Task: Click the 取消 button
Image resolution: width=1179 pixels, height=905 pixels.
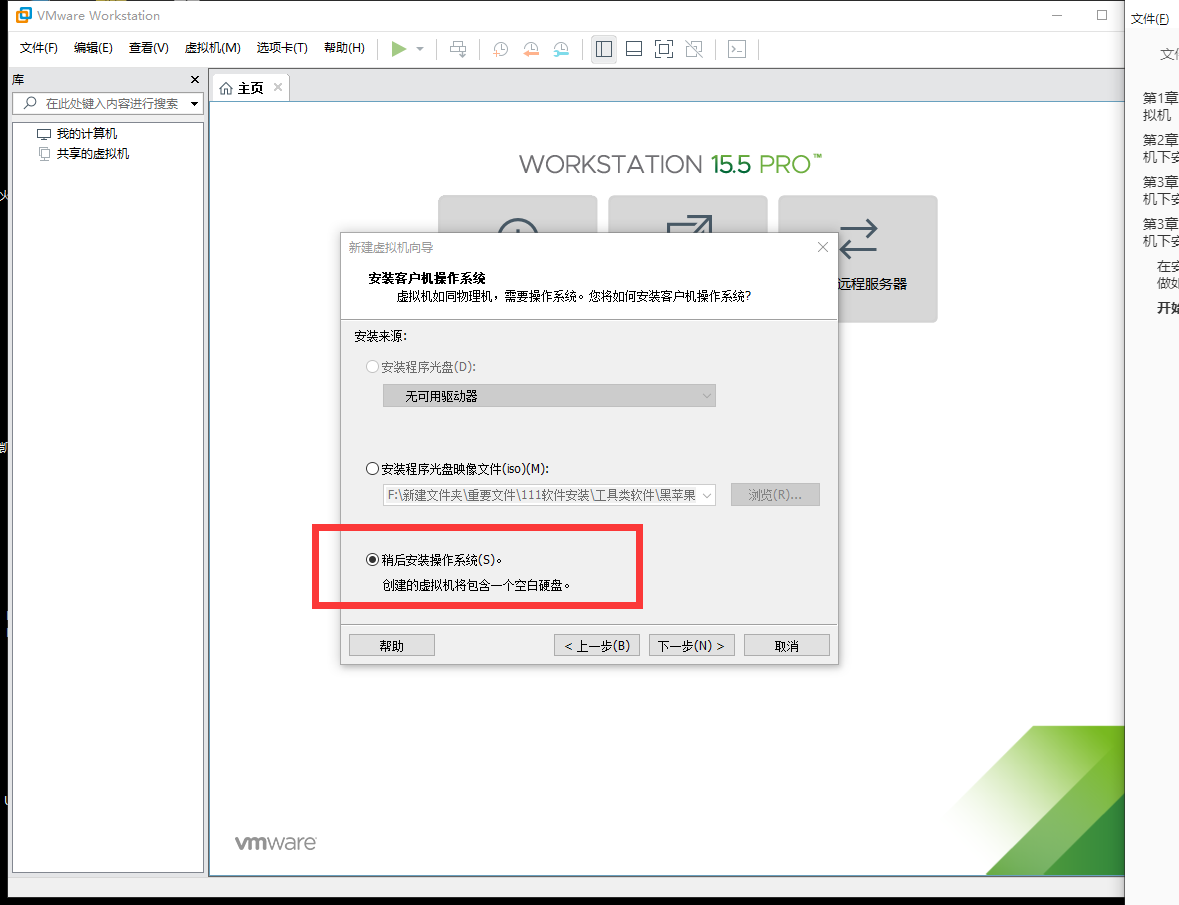Action: pos(787,646)
